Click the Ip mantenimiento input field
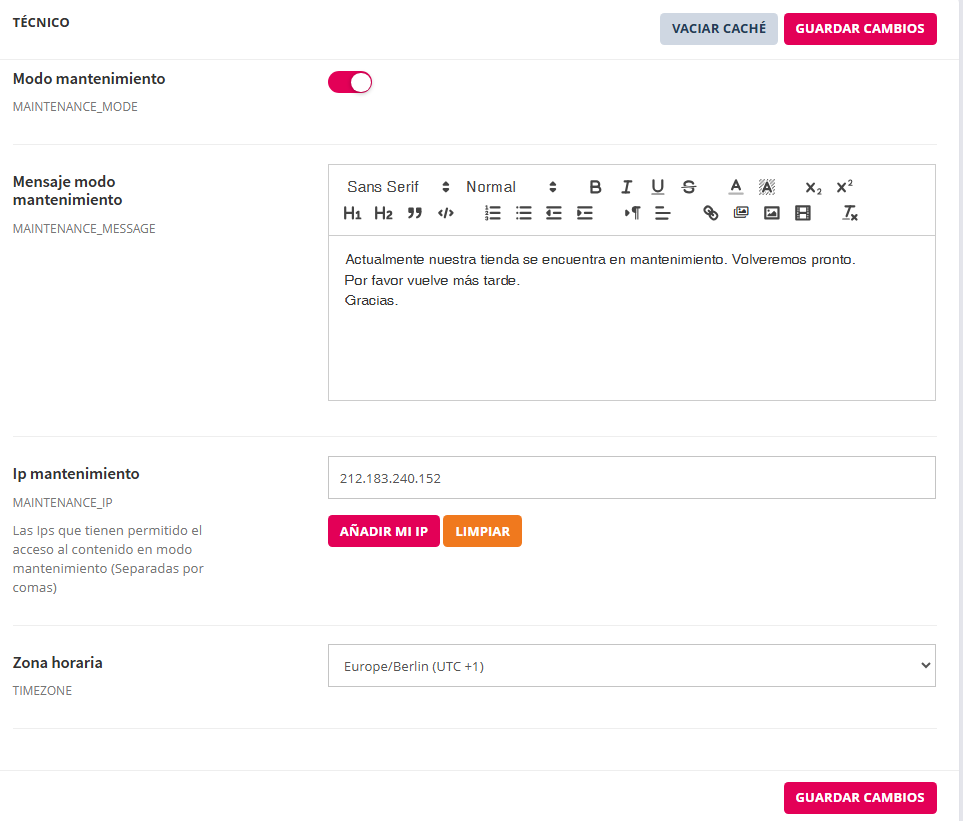Screen dimensions: 963x821 click(x=631, y=478)
